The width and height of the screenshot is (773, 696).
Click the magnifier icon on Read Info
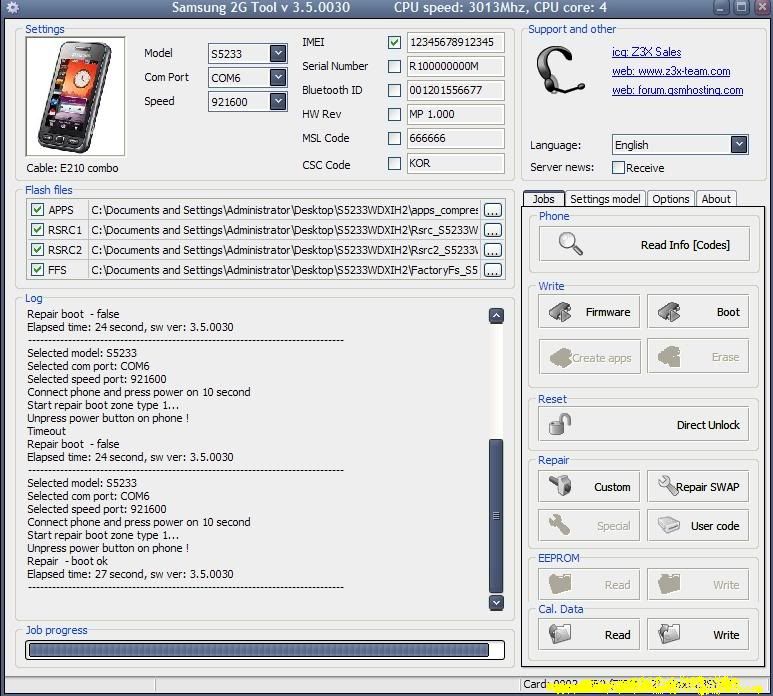coord(570,244)
